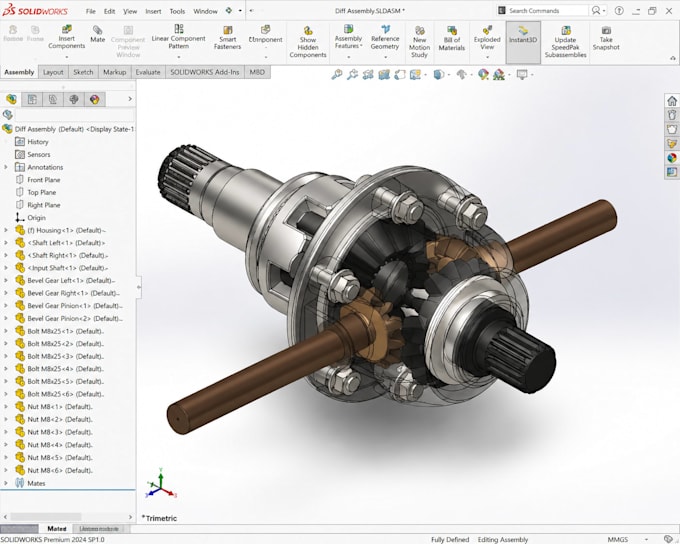Open the Insert menu
The height and width of the screenshot is (544, 680).
(153, 11)
